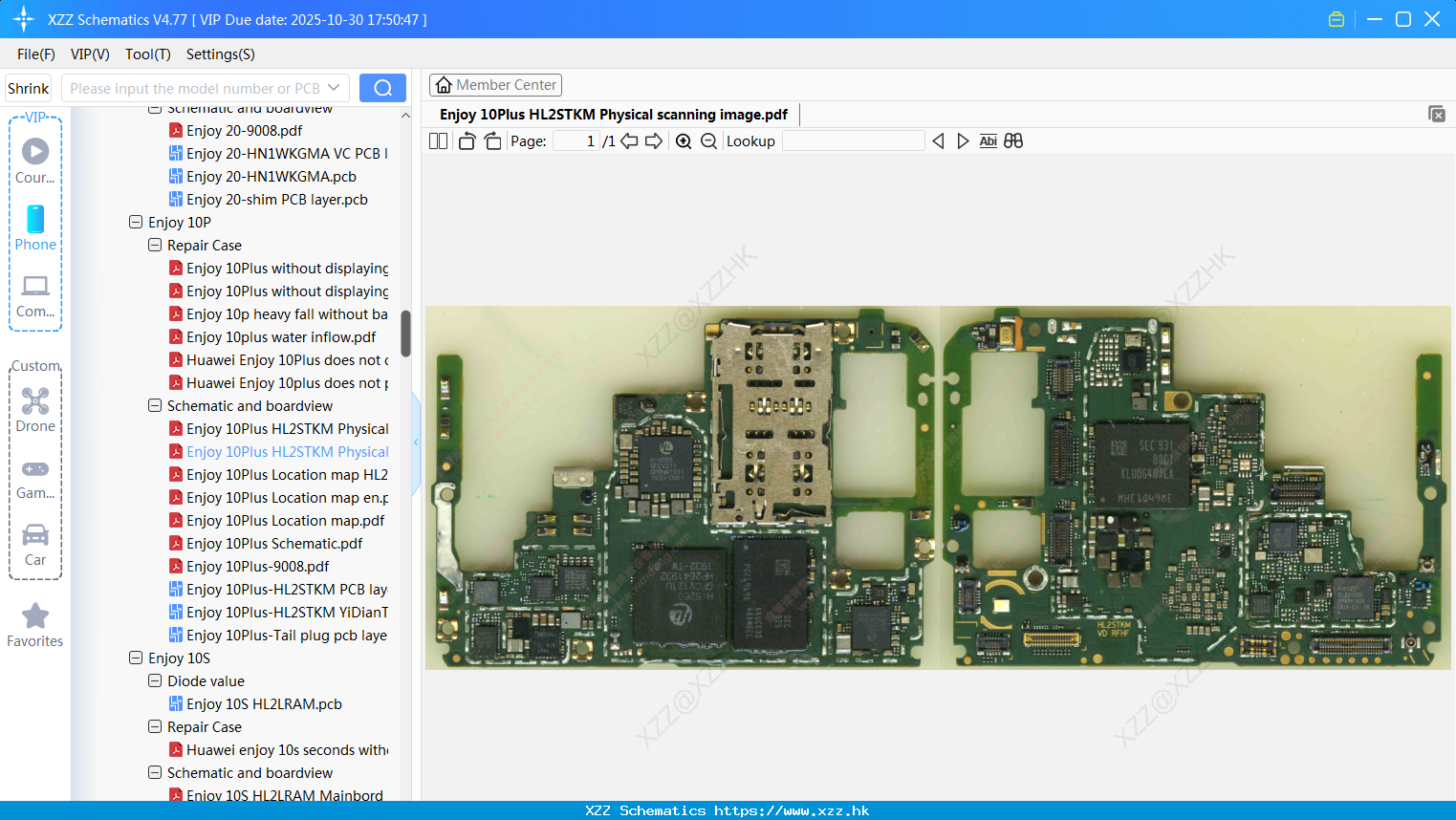1456x820 pixels.
Task: Click the Page number field
Action: pos(576,141)
